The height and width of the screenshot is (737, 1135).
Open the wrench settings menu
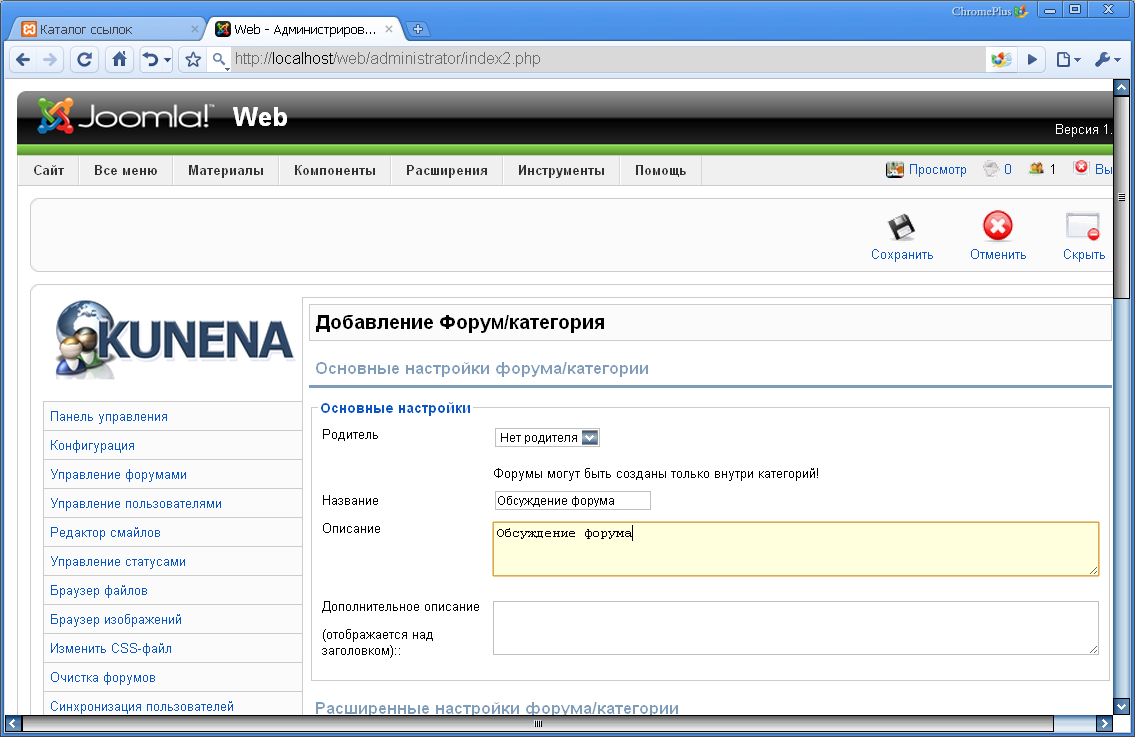click(x=1107, y=59)
